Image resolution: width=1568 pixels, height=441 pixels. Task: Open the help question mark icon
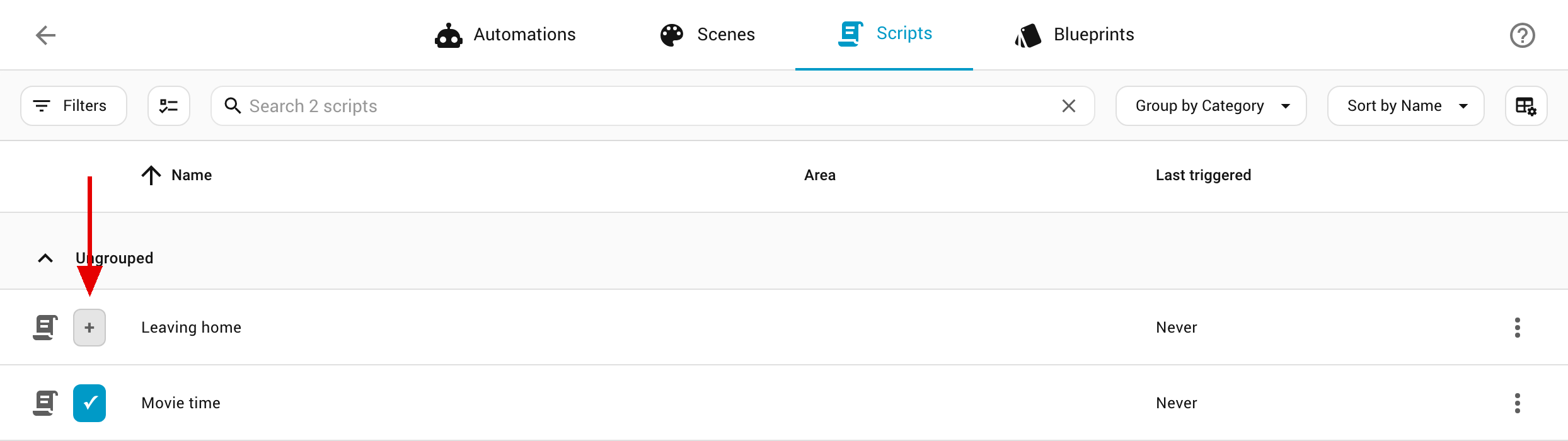tap(1523, 35)
